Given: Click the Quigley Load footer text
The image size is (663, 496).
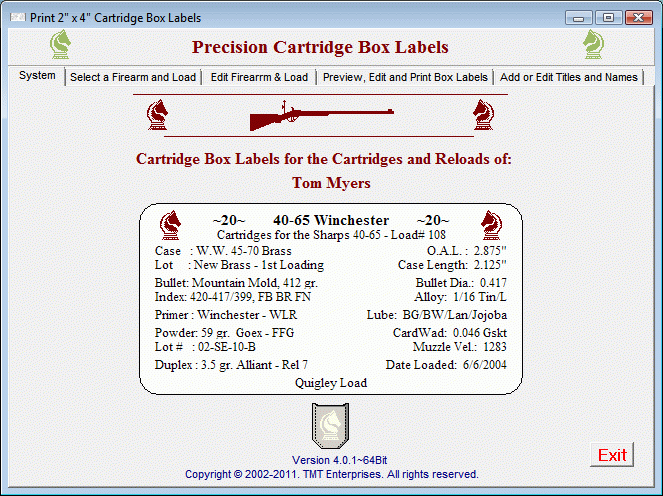Looking at the screenshot, I should pos(331,383).
